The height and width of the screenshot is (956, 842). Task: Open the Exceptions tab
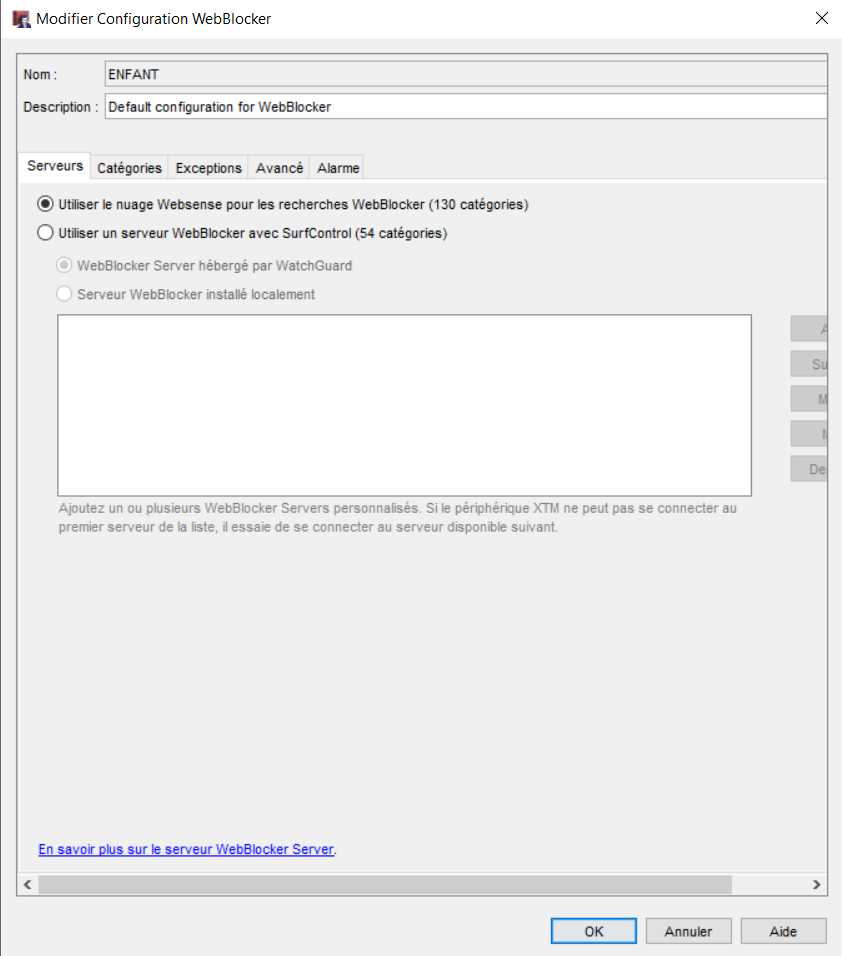[x=209, y=168]
